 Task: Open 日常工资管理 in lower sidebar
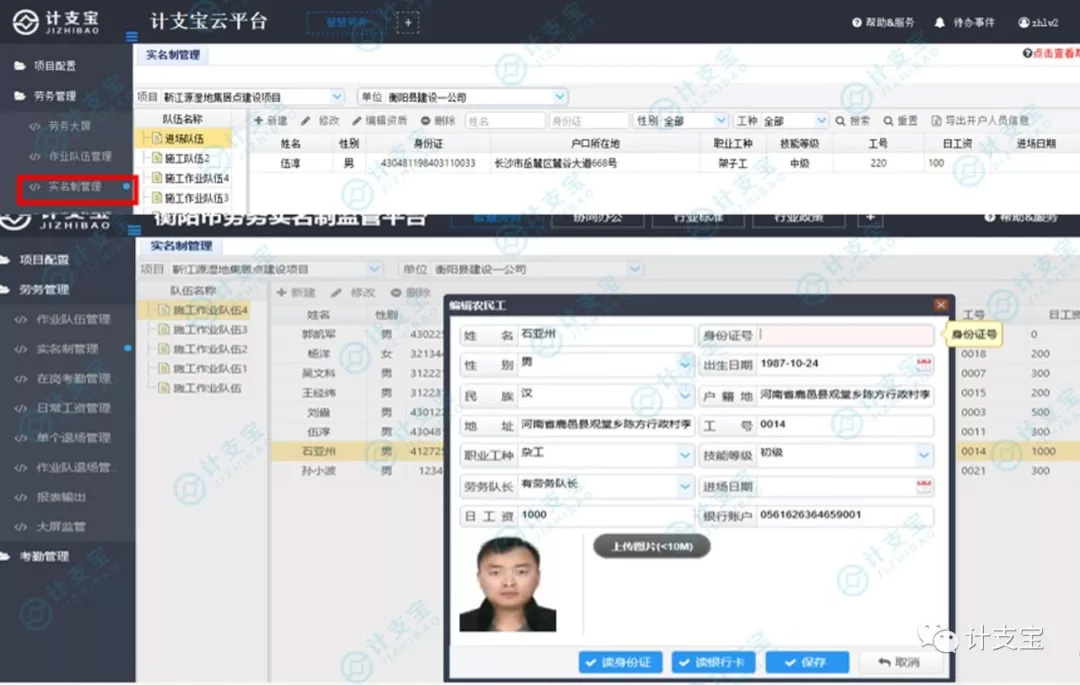74,408
